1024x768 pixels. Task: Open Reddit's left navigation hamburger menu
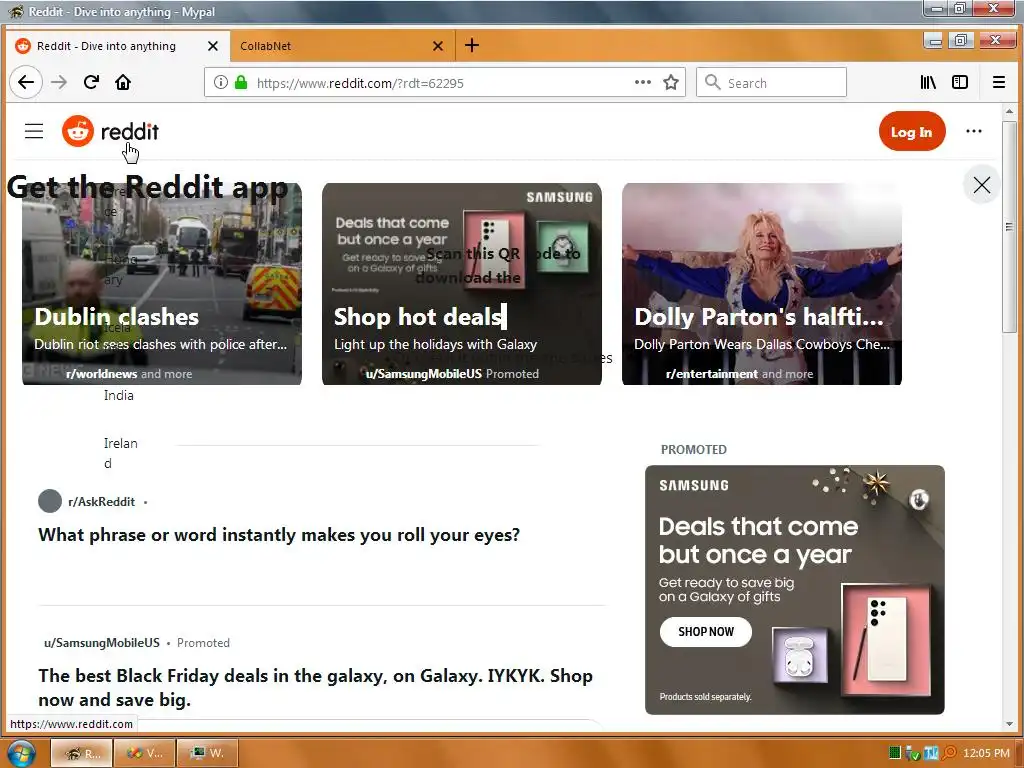pos(34,131)
